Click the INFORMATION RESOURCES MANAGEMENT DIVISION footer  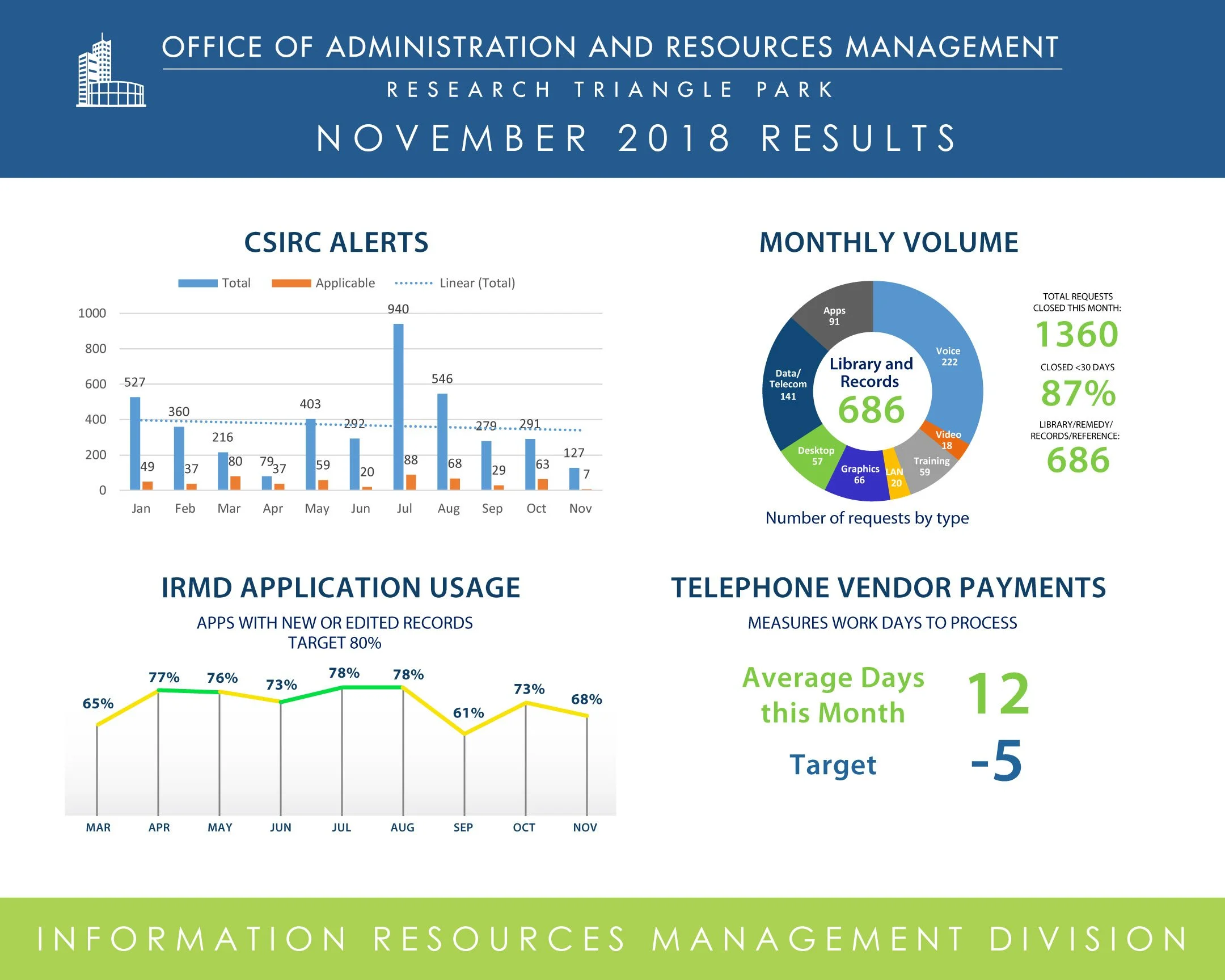[612, 939]
